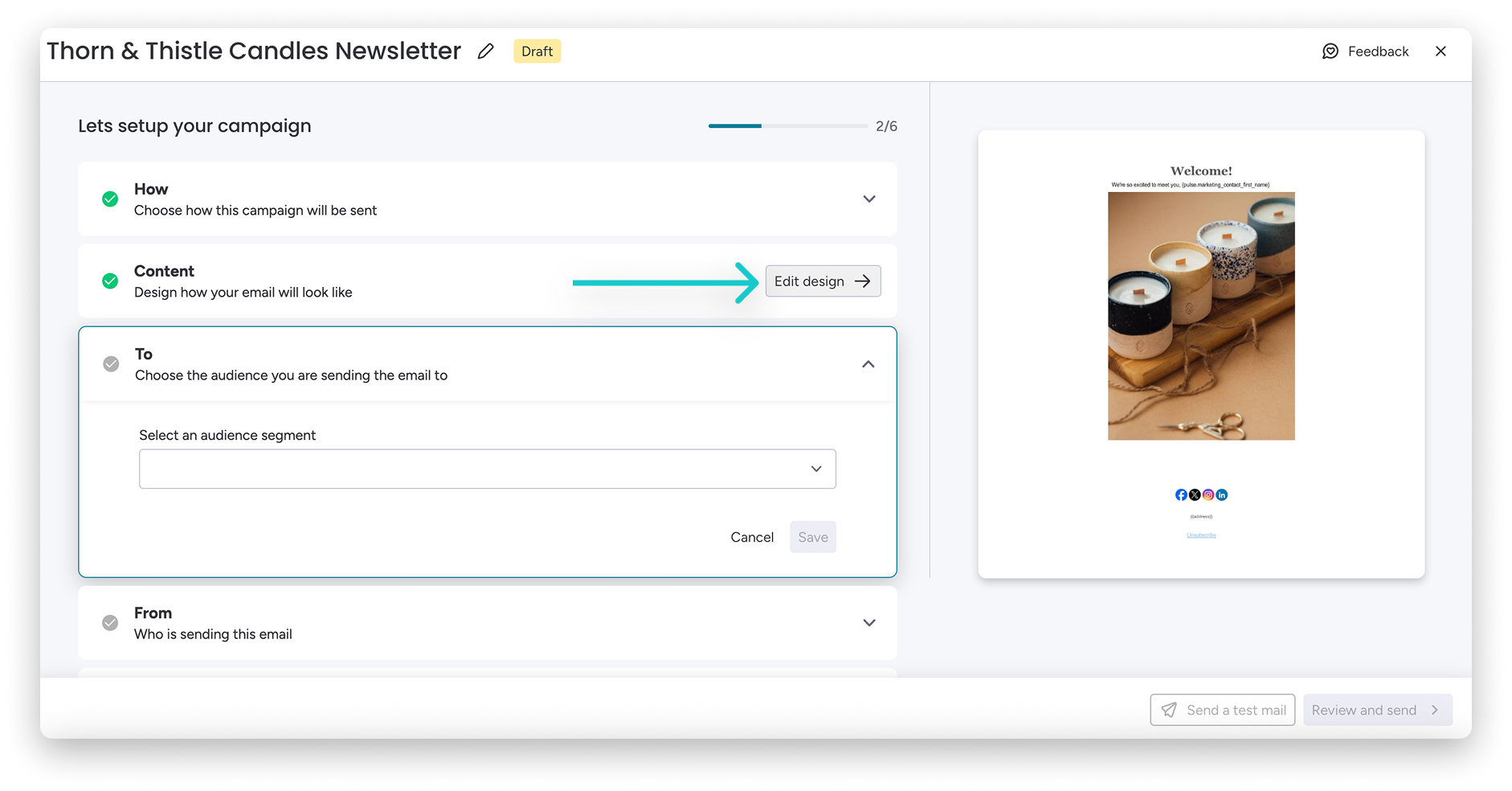This screenshot has height=791, width=1512.
Task: Click the green checkmark beside How
Action: click(x=110, y=199)
